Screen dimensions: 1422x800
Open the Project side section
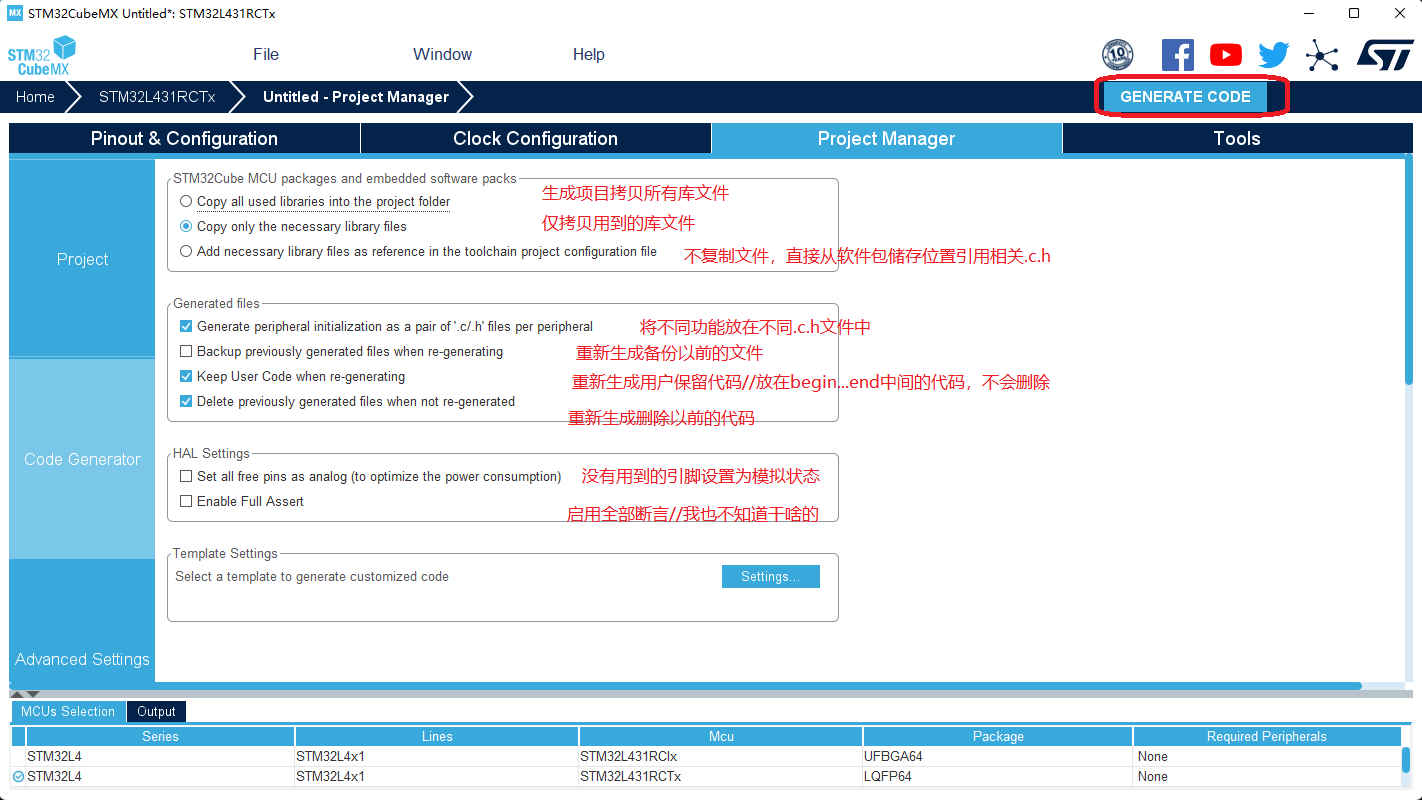point(82,258)
